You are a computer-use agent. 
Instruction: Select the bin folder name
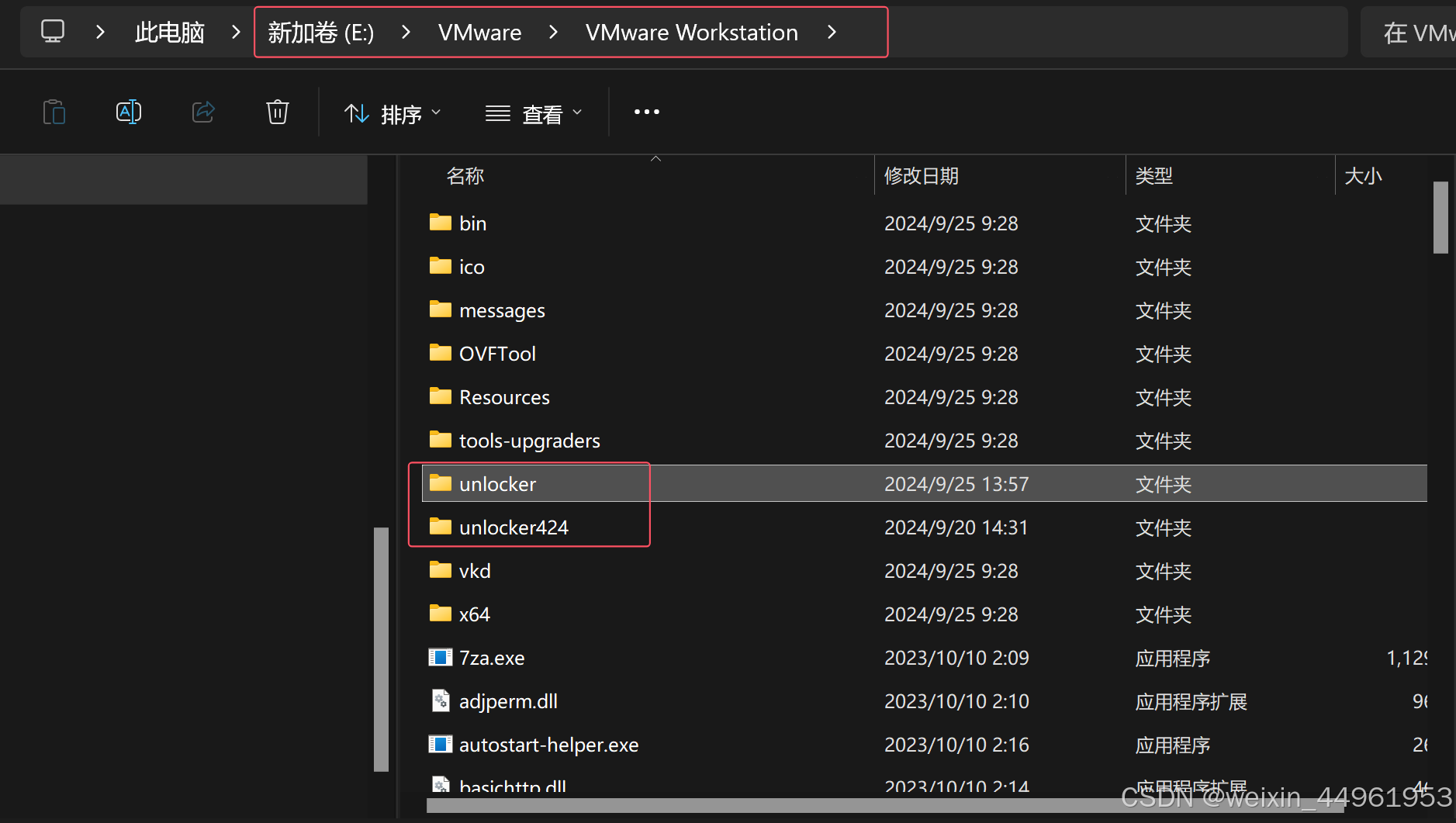click(x=473, y=223)
